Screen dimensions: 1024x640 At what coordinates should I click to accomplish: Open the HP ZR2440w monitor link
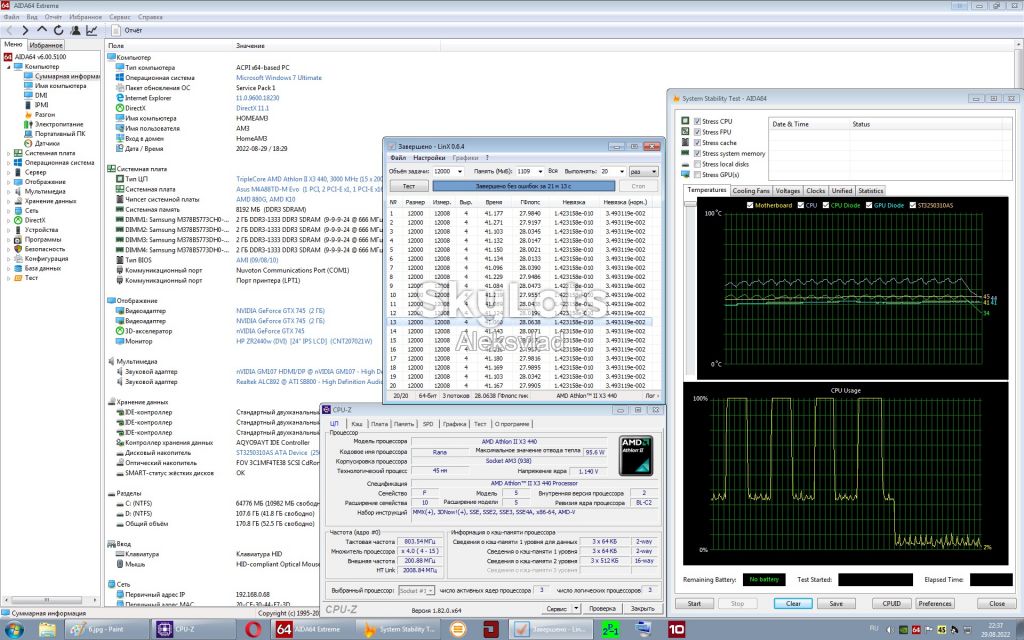pos(304,341)
